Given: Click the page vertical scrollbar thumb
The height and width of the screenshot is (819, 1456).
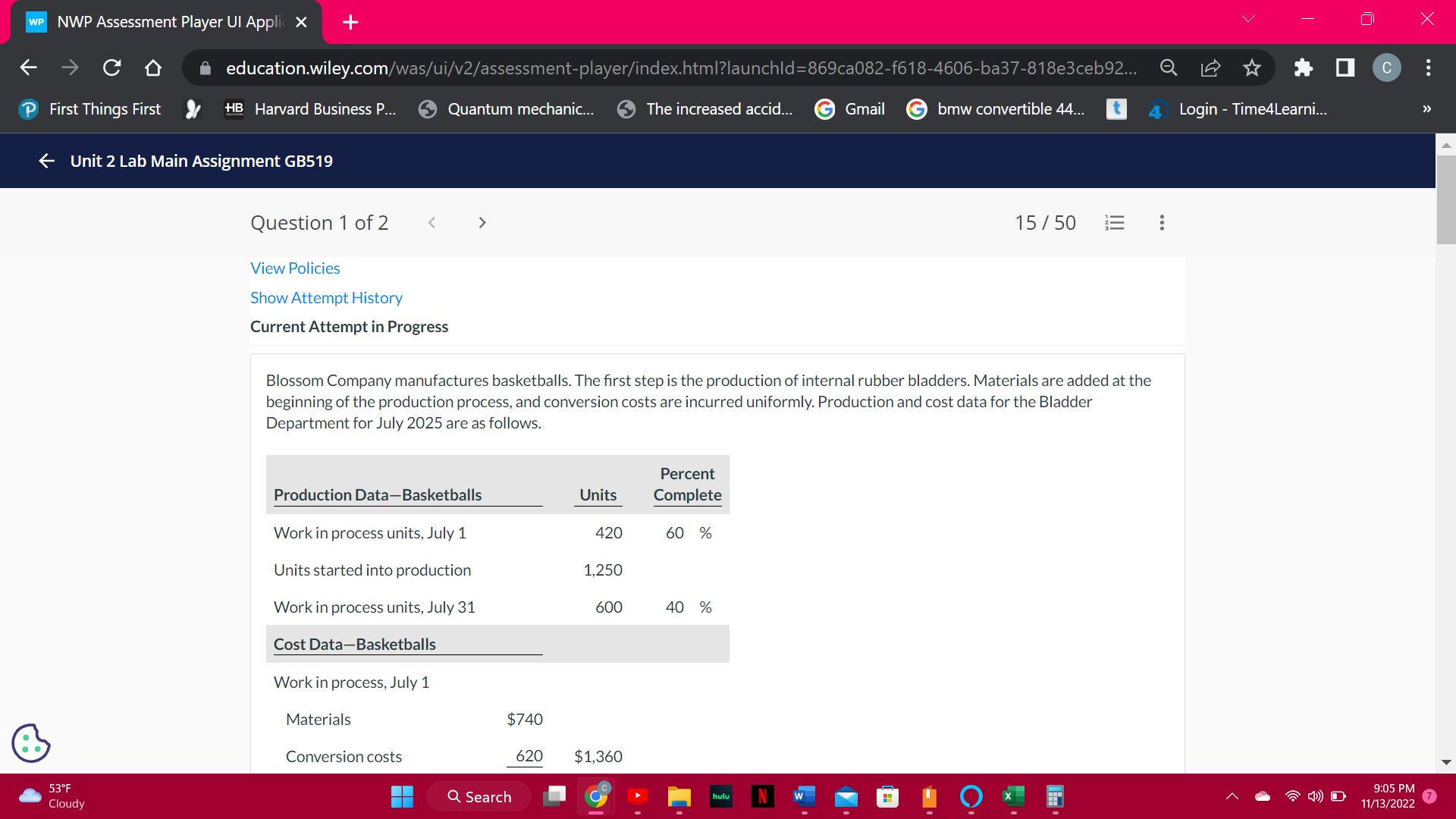Looking at the screenshot, I should tap(1445, 199).
